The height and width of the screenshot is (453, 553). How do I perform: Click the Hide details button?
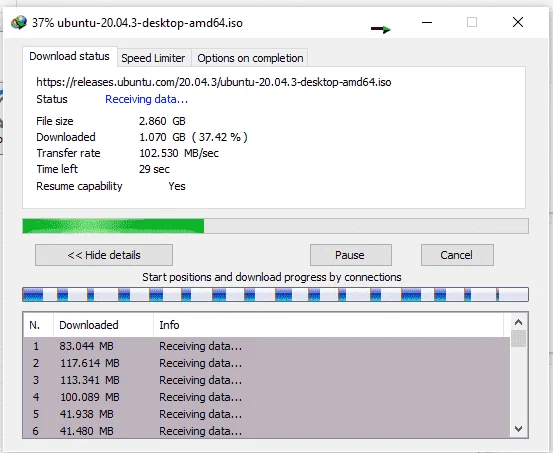(104, 255)
